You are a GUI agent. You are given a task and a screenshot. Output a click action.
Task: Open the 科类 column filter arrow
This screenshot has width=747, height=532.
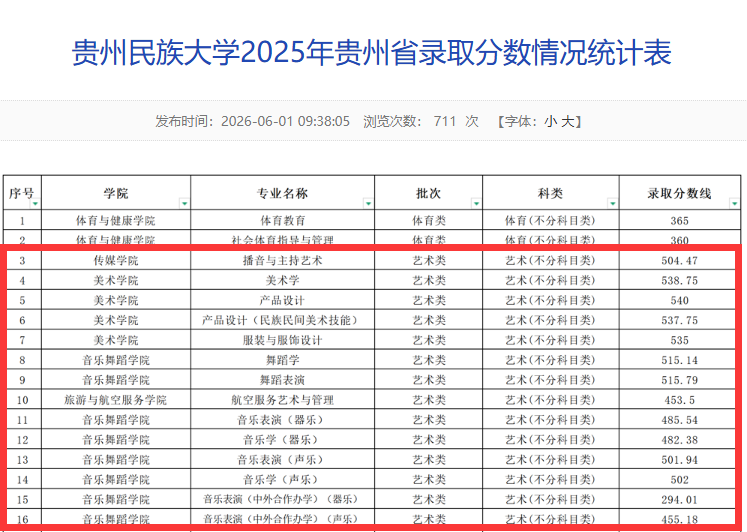click(613, 204)
